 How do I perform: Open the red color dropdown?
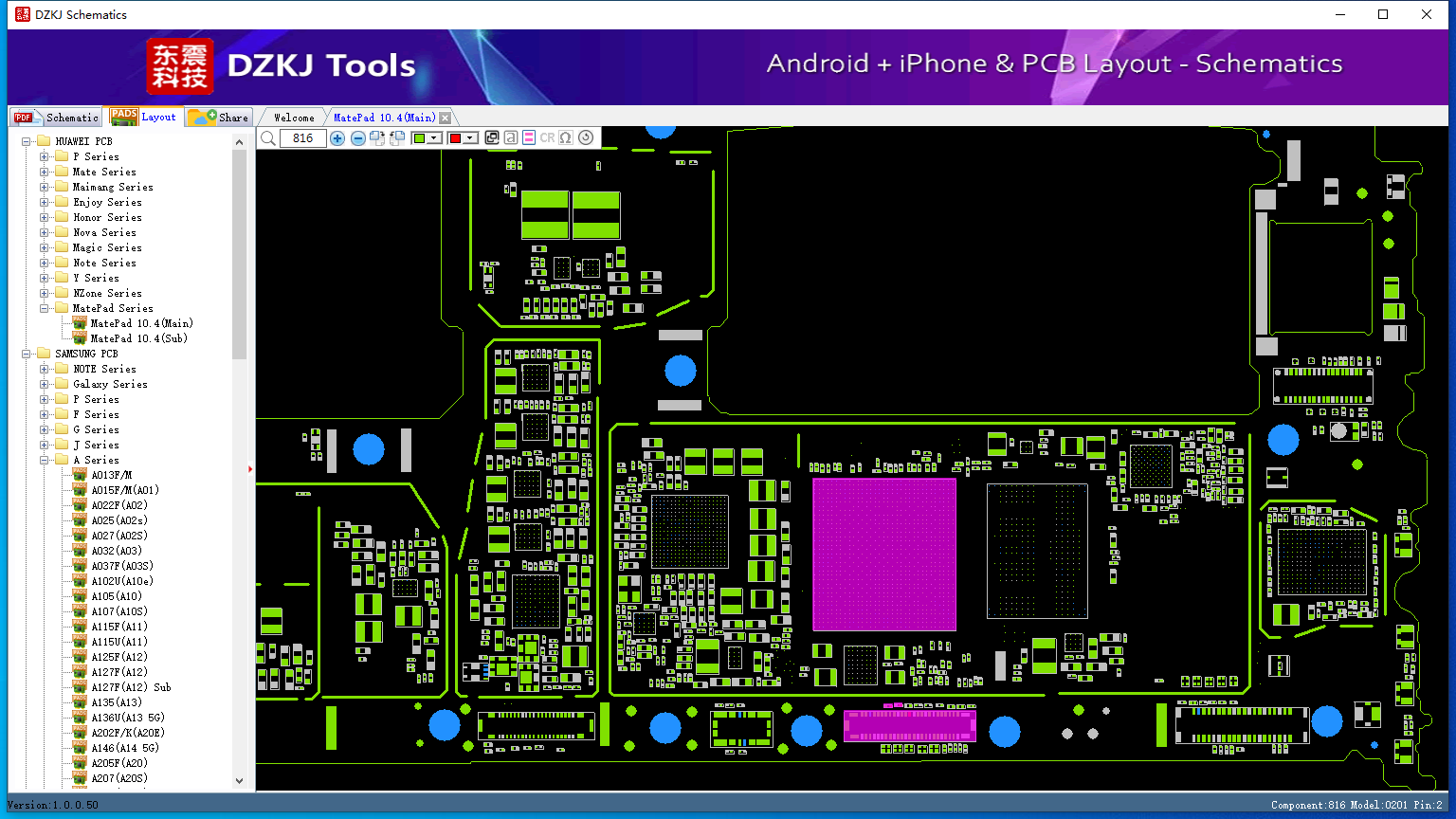470,138
